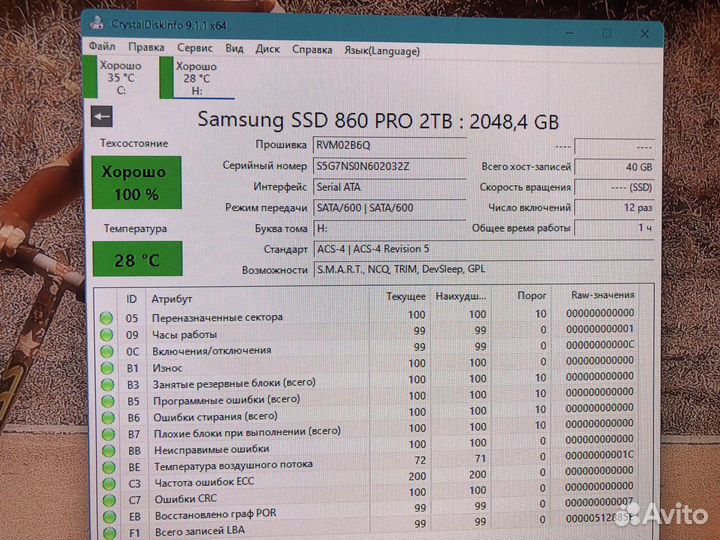Image resolution: width=720 pixels, height=540 pixels.
Task: Click status circle for attribute C7
Action: (110, 500)
